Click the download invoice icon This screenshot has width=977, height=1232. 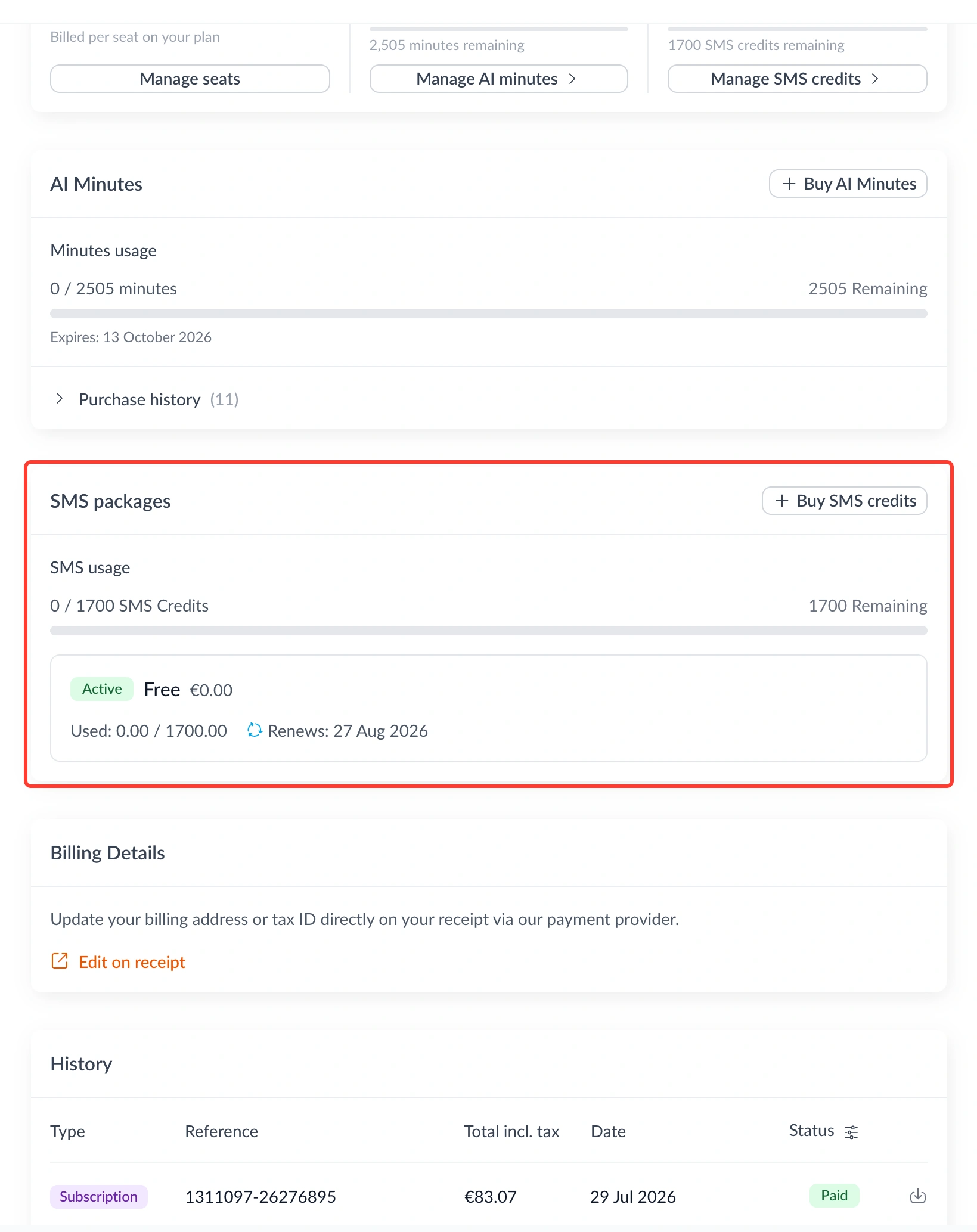point(917,1196)
